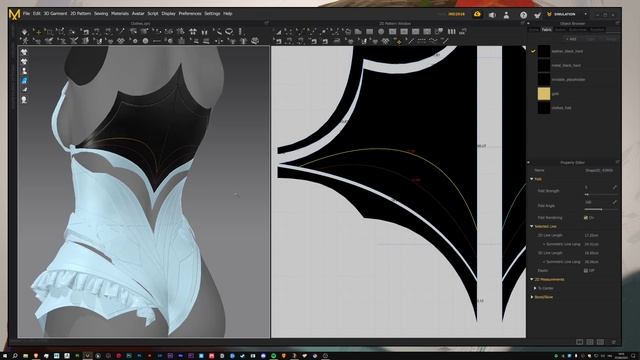Viewport: 640px width, 360px height.
Task: Select the yellow-cross Select/Move tool
Action: click(x=38, y=31)
